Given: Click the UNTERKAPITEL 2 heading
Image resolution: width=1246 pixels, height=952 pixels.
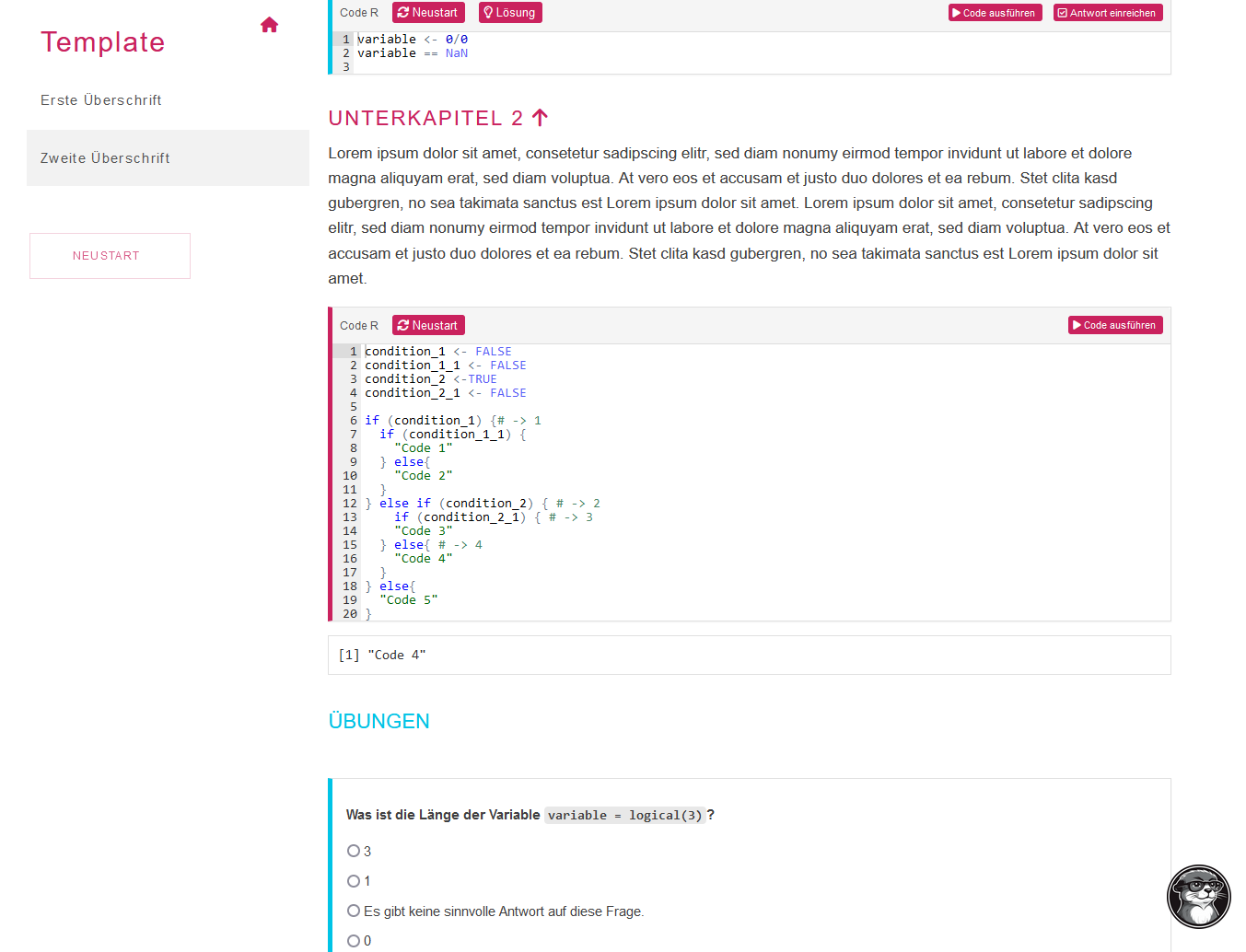Looking at the screenshot, I should point(426,118).
